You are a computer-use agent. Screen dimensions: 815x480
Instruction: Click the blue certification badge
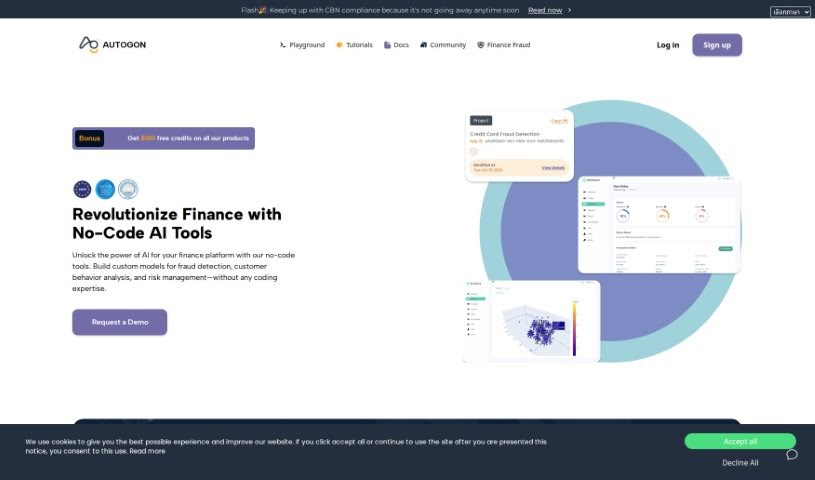(x=105, y=189)
